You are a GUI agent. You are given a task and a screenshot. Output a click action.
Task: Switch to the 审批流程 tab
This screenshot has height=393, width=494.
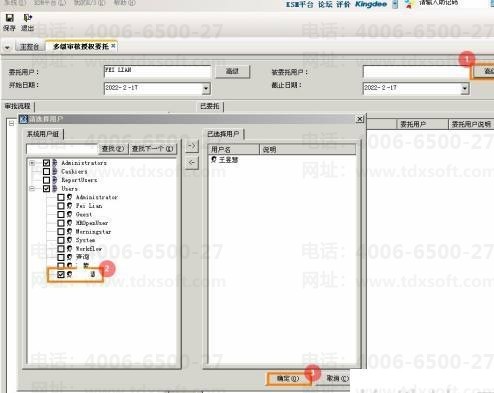pyautogui.click(x=18, y=106)
